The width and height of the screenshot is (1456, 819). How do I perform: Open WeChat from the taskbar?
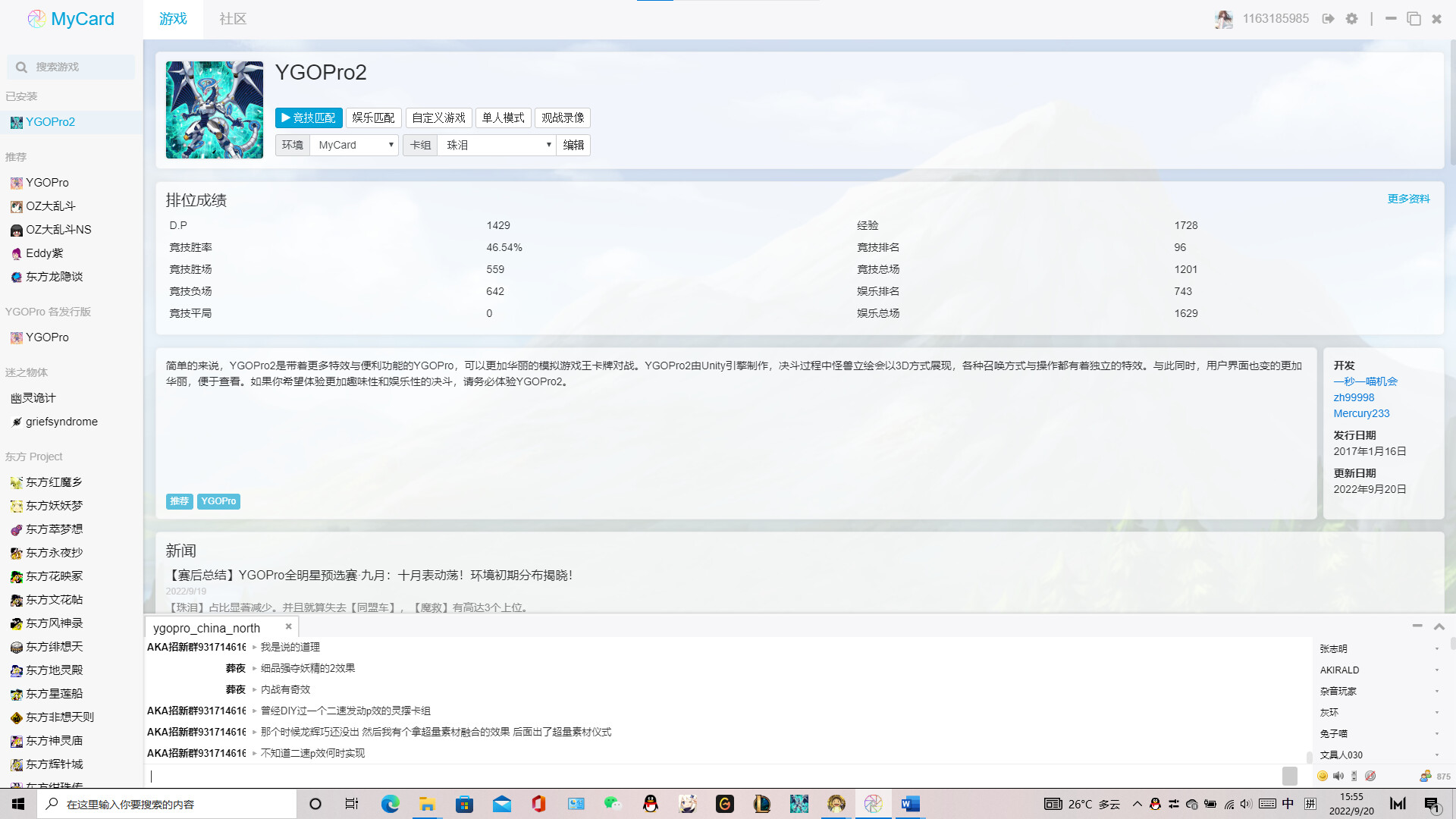pyautogui.click(x=613, y=804)
